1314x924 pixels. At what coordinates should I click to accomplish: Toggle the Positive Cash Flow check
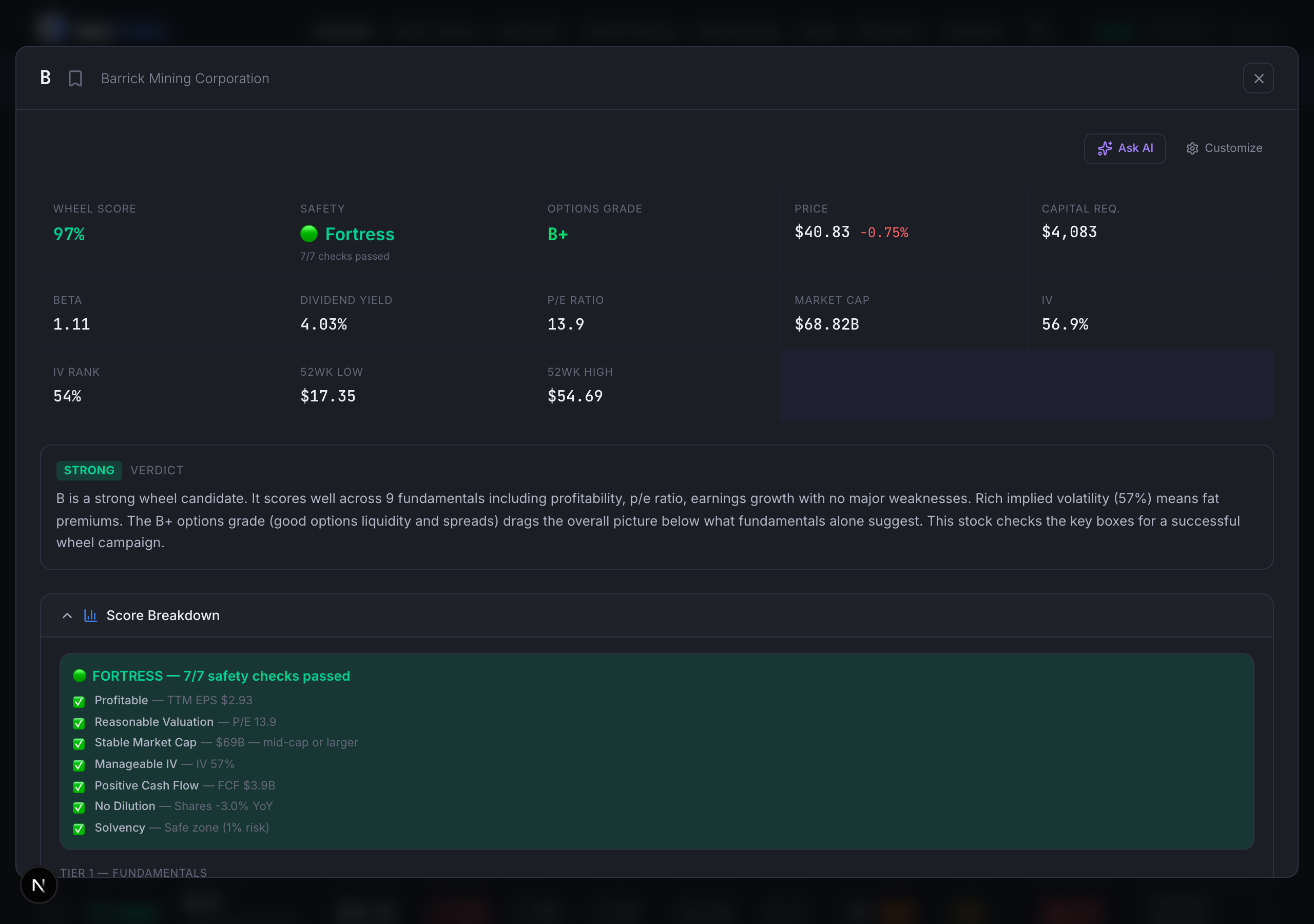79,786
